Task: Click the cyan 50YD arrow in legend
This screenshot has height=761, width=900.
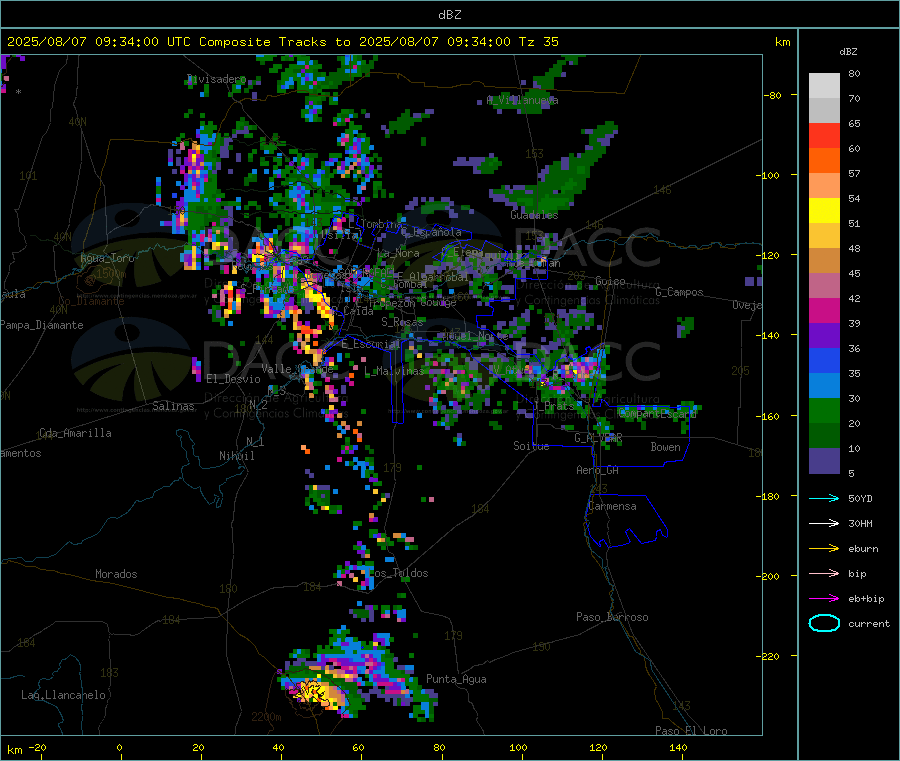Action: pyautogui.click(x=824, y=498)
